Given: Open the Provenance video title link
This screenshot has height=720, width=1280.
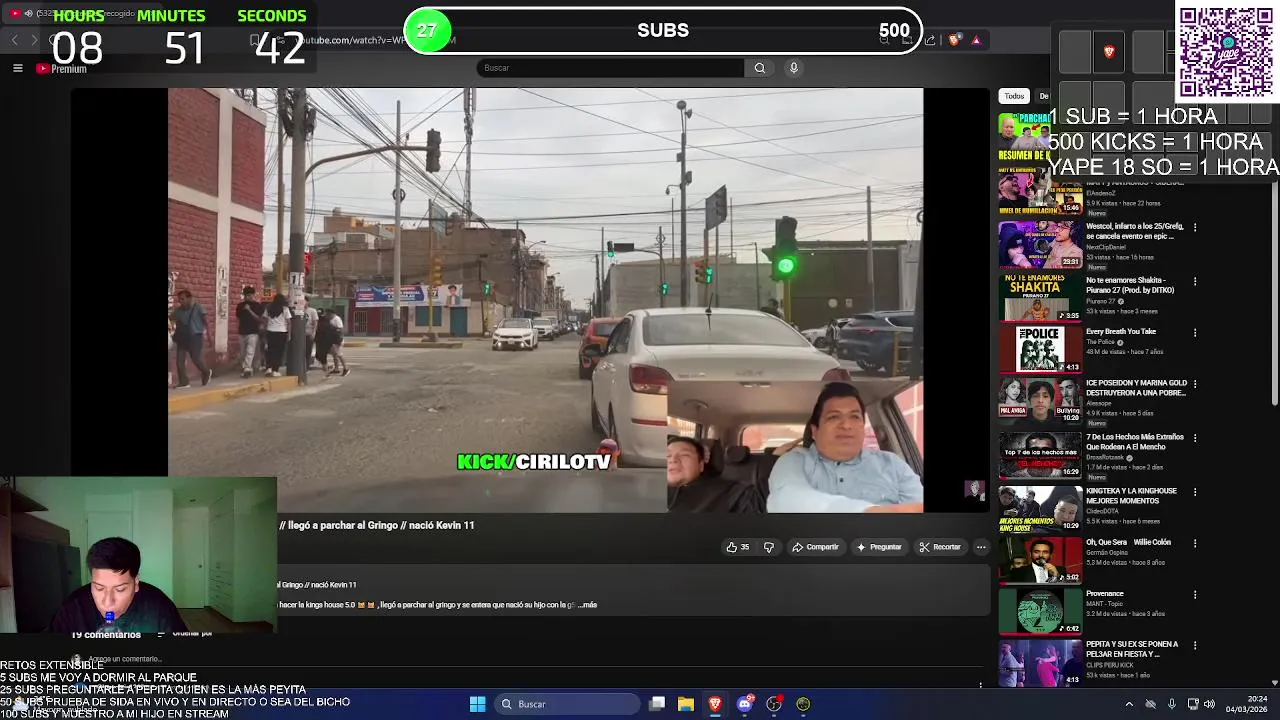Looking at the screenshot, I should click(1105, 594).
